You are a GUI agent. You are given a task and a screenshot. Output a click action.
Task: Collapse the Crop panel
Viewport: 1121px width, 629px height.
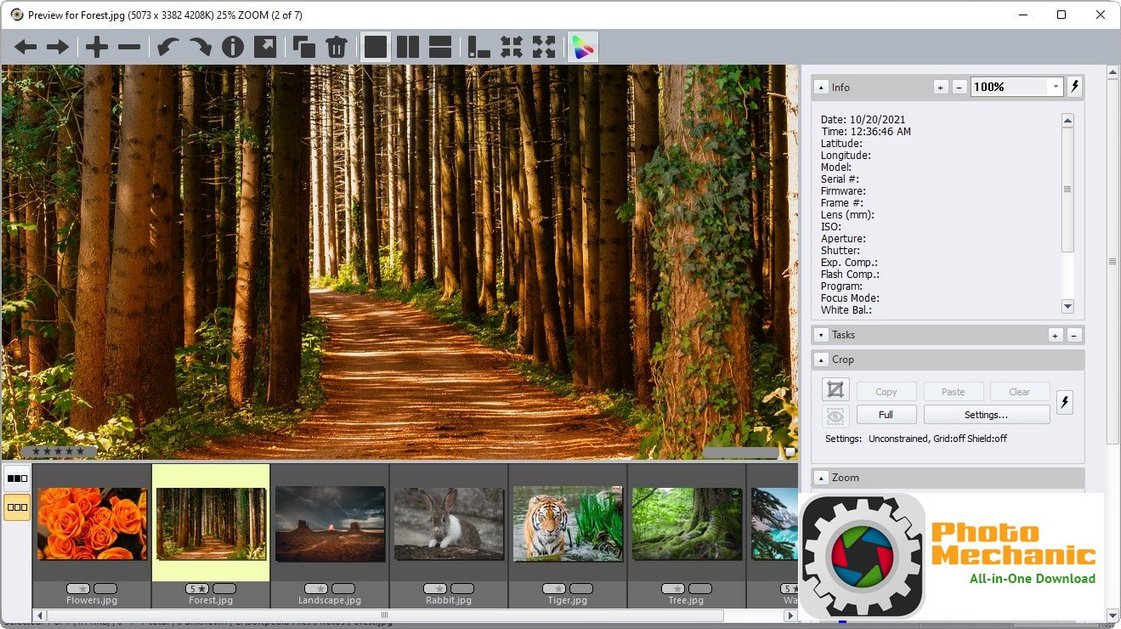[x=822, y=359]
